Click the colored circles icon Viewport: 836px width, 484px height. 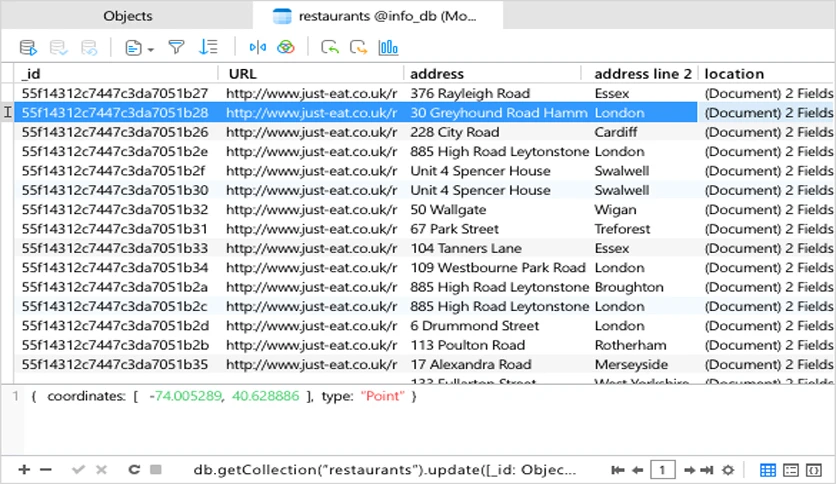pos(286,47)
